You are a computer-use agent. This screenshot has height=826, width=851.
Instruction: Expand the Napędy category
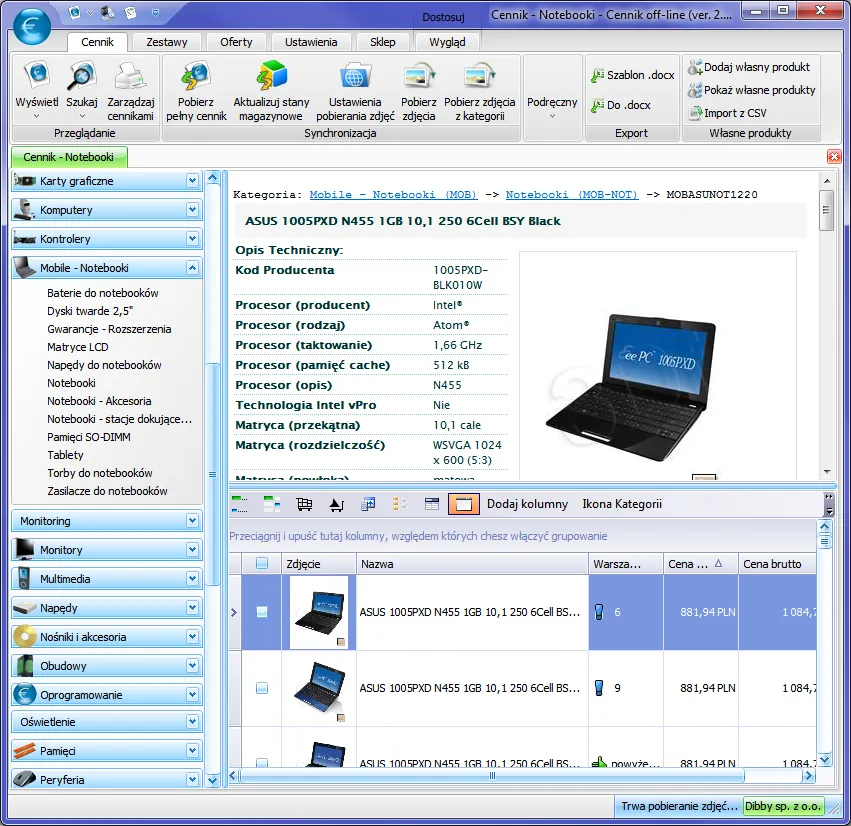tap(192, 608)
